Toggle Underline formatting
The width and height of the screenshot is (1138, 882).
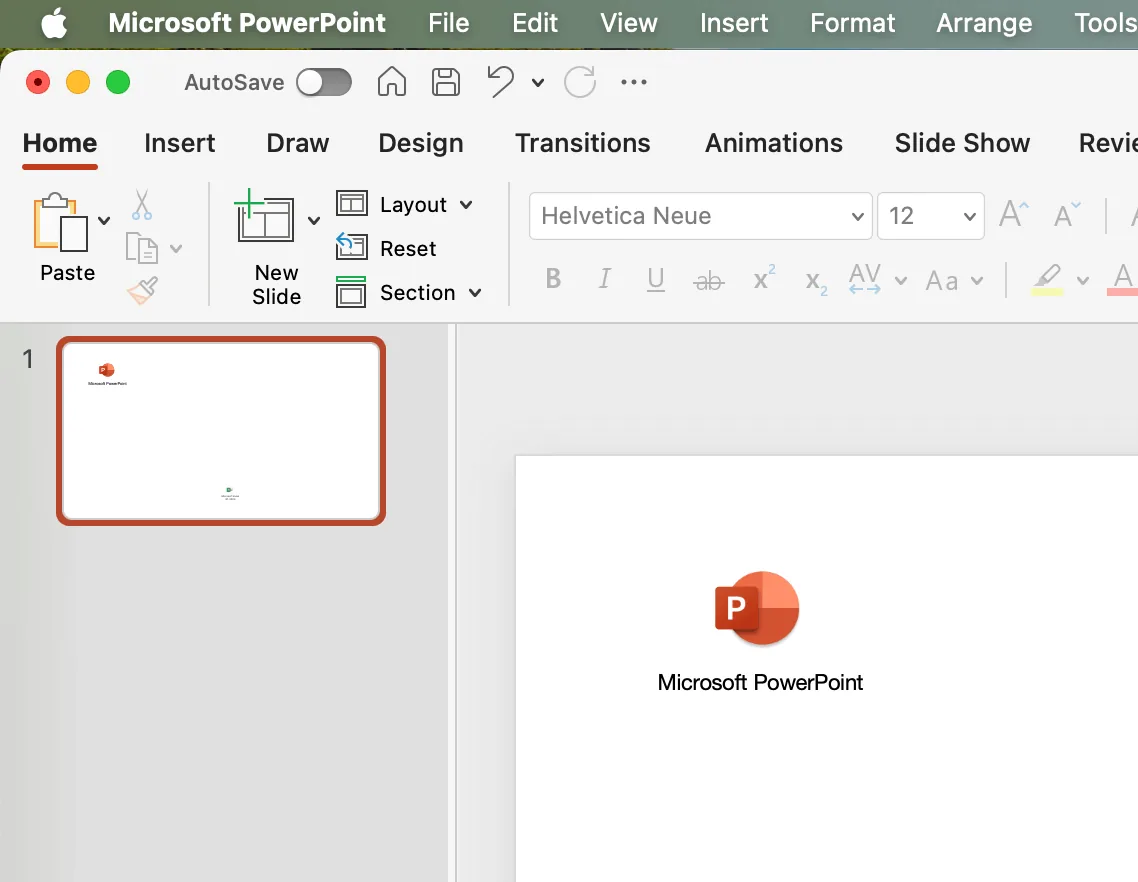pyautogui.click(x=655, y=279)
